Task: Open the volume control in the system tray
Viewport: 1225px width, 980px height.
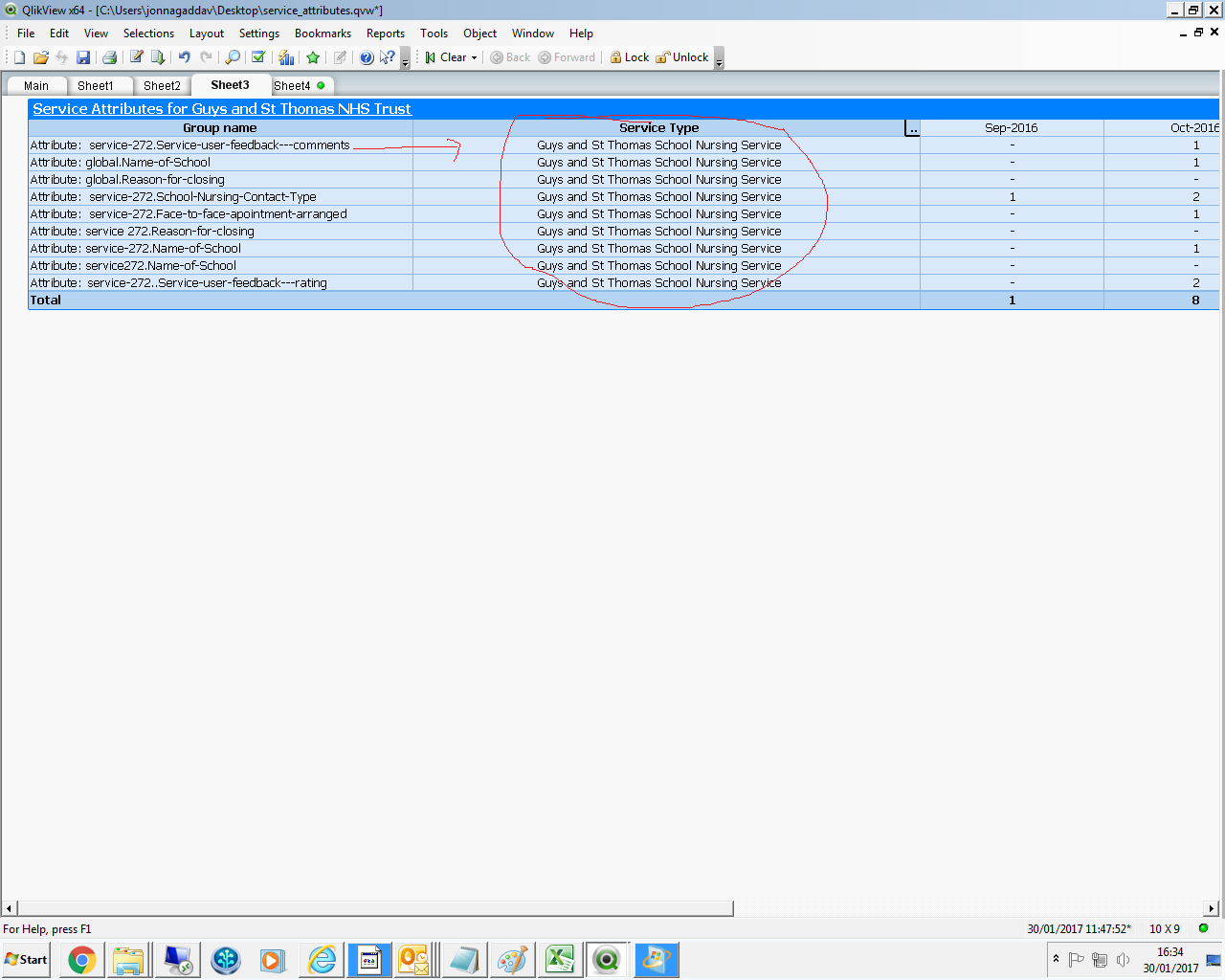Action: (x=1123, y=960)
